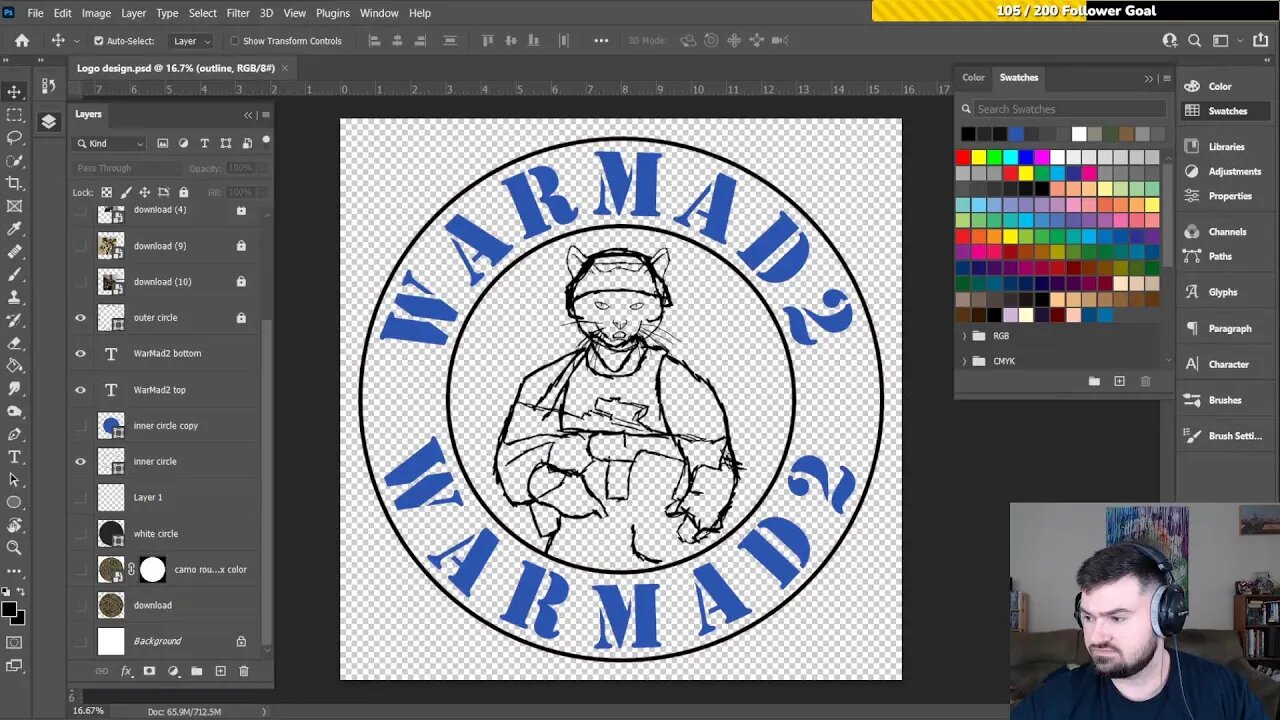Expand the RGB swatch group
Screen dimensions: 1280x720
pos(964,336)
